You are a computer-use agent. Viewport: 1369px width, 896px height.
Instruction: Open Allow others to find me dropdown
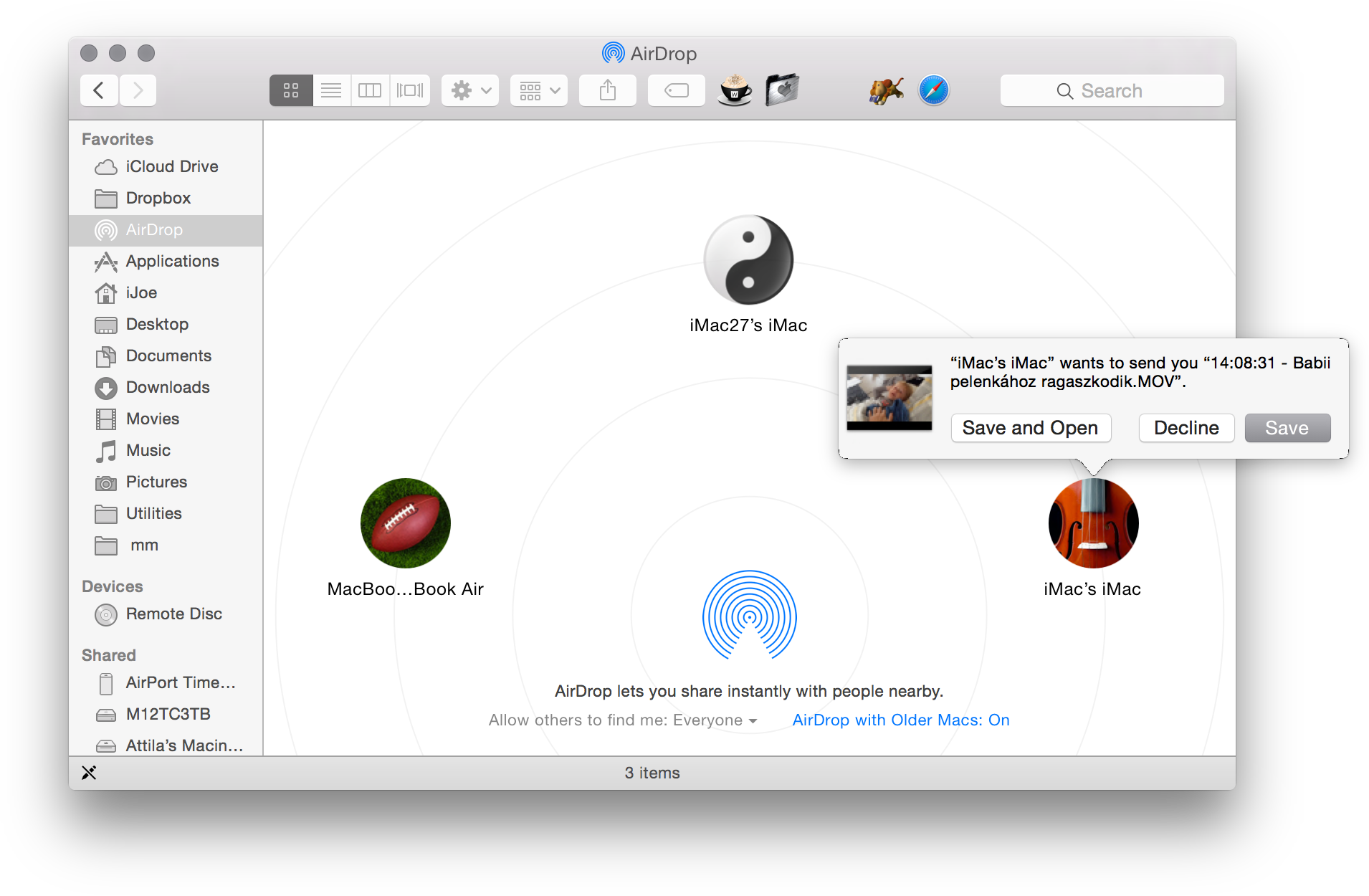(622, 720)
